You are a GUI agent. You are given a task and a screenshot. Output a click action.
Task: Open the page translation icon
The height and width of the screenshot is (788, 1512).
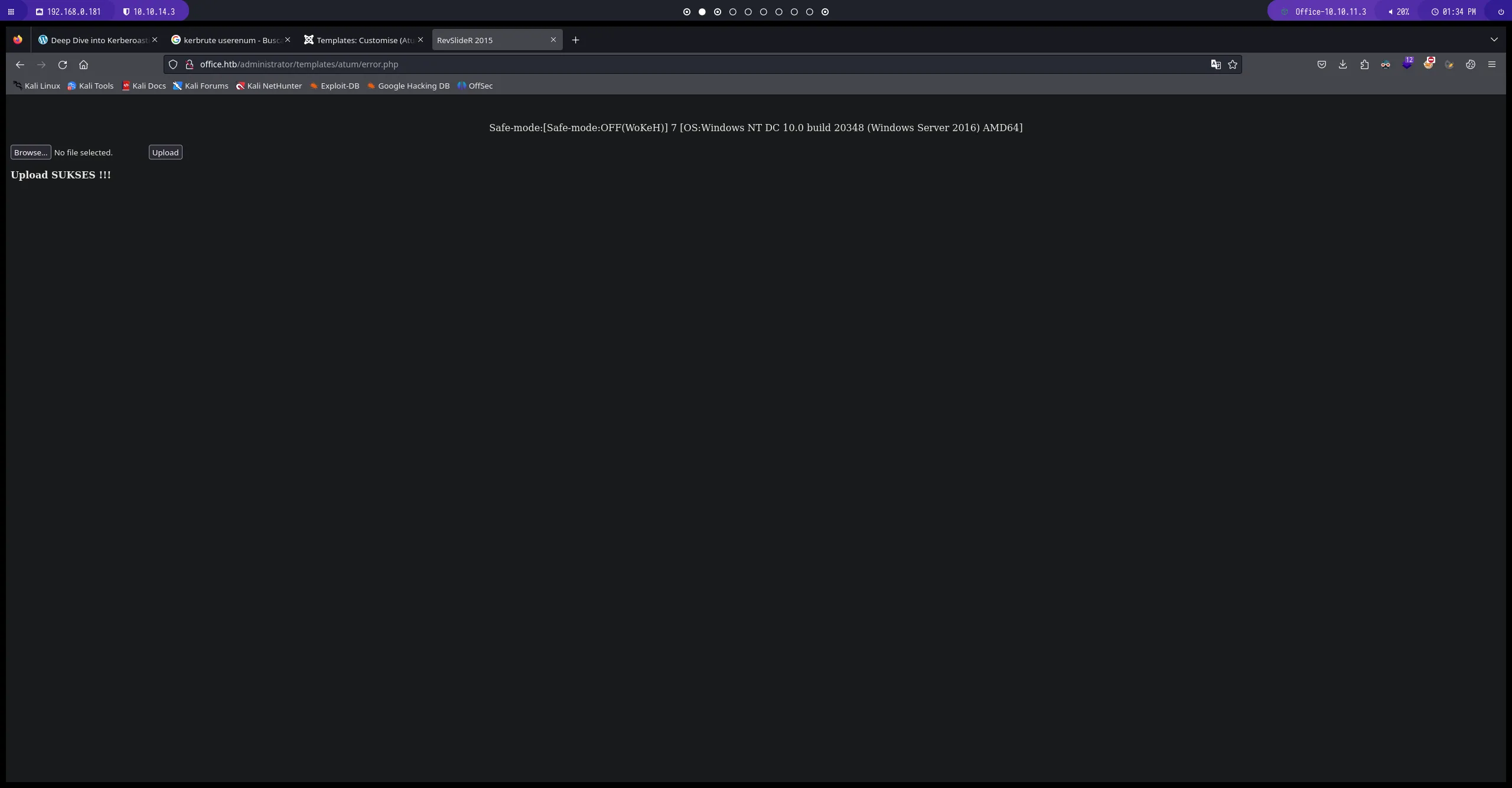[x=1216, y=64]
